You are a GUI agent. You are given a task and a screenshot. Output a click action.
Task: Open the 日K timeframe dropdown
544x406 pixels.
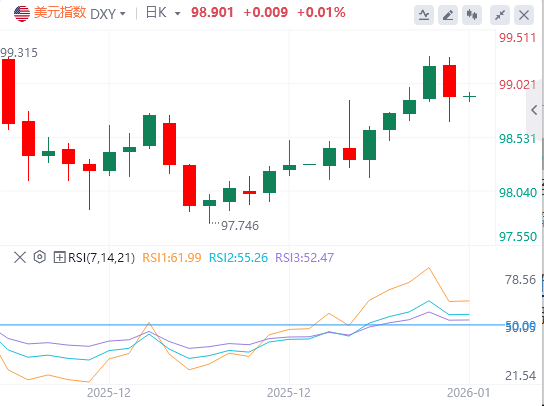(163, 13)
